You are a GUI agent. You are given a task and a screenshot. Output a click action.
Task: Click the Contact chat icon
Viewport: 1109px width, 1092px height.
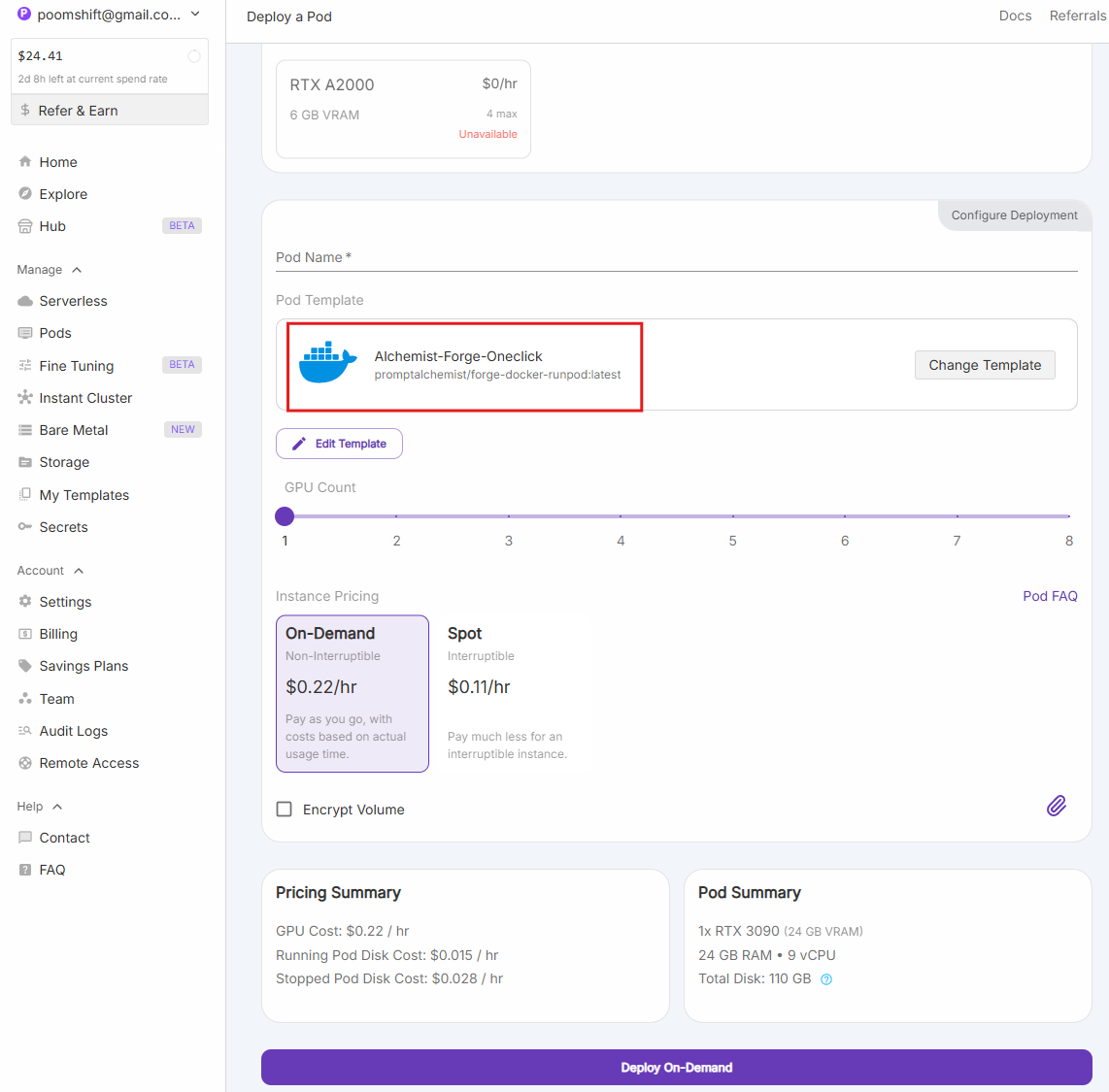pos(25,838)
